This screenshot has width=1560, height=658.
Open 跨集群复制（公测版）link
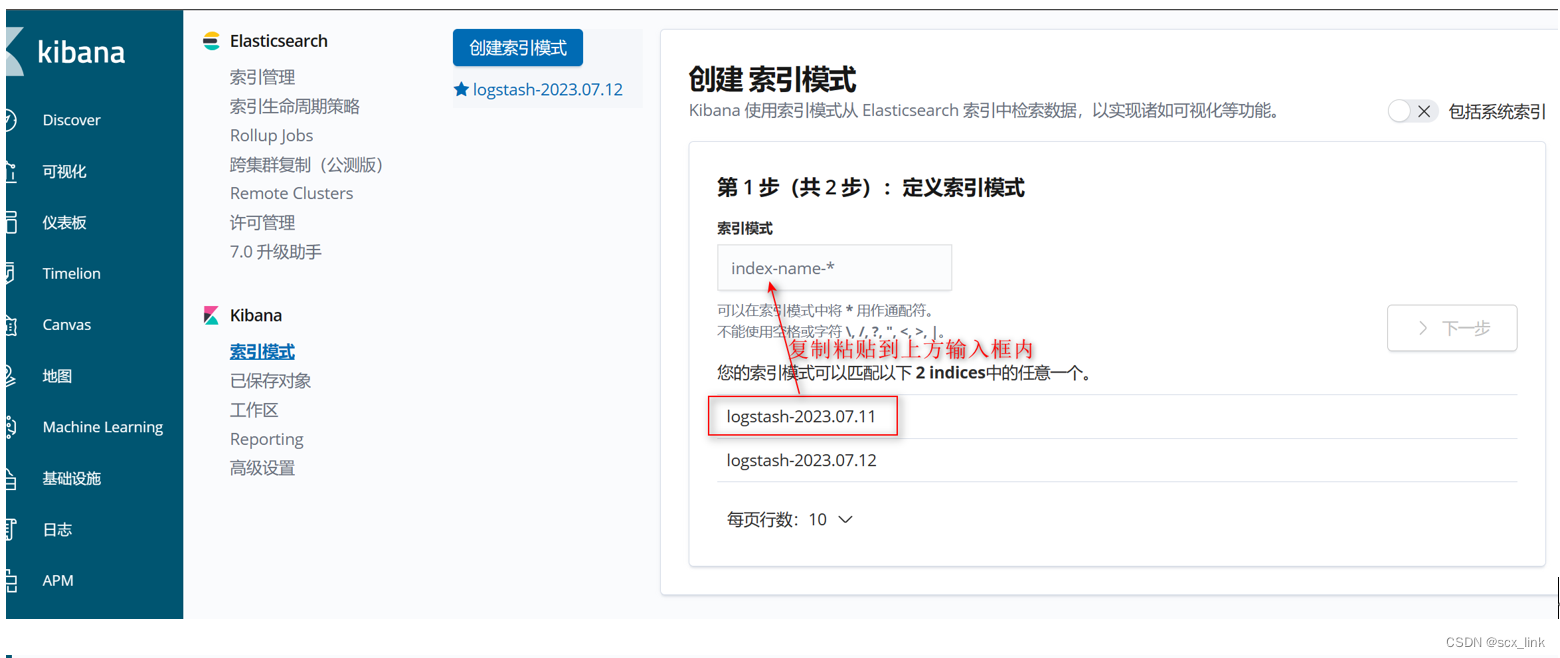pyautogui.click(x=310, y=164)
